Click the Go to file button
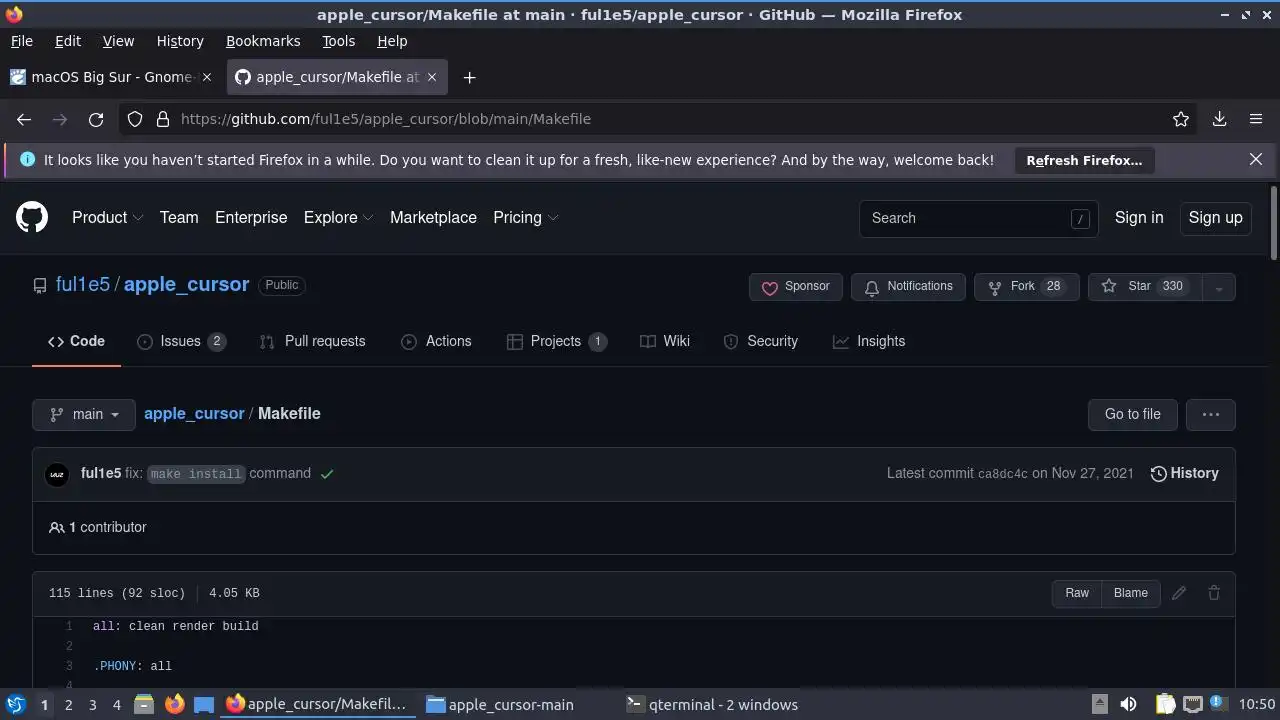This screenshot has height=720, width=1280. click(x=1132, y=414)
